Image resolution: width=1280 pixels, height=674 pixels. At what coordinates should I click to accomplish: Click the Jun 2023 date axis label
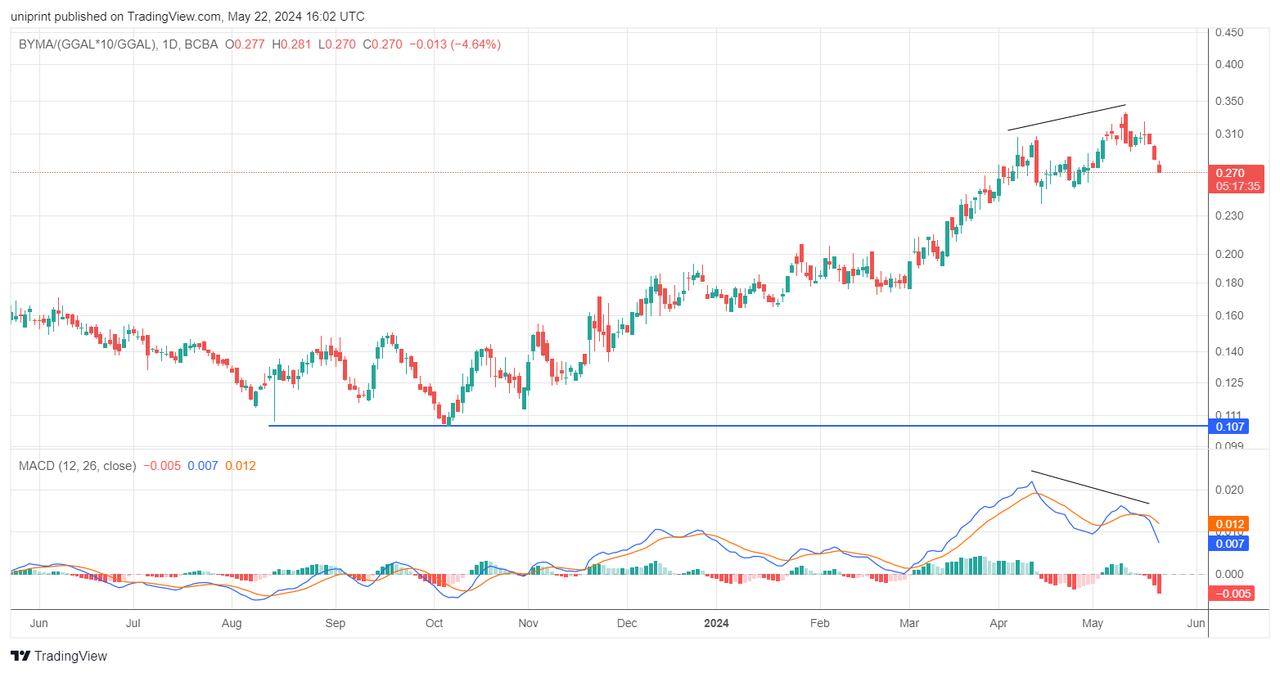39,623
